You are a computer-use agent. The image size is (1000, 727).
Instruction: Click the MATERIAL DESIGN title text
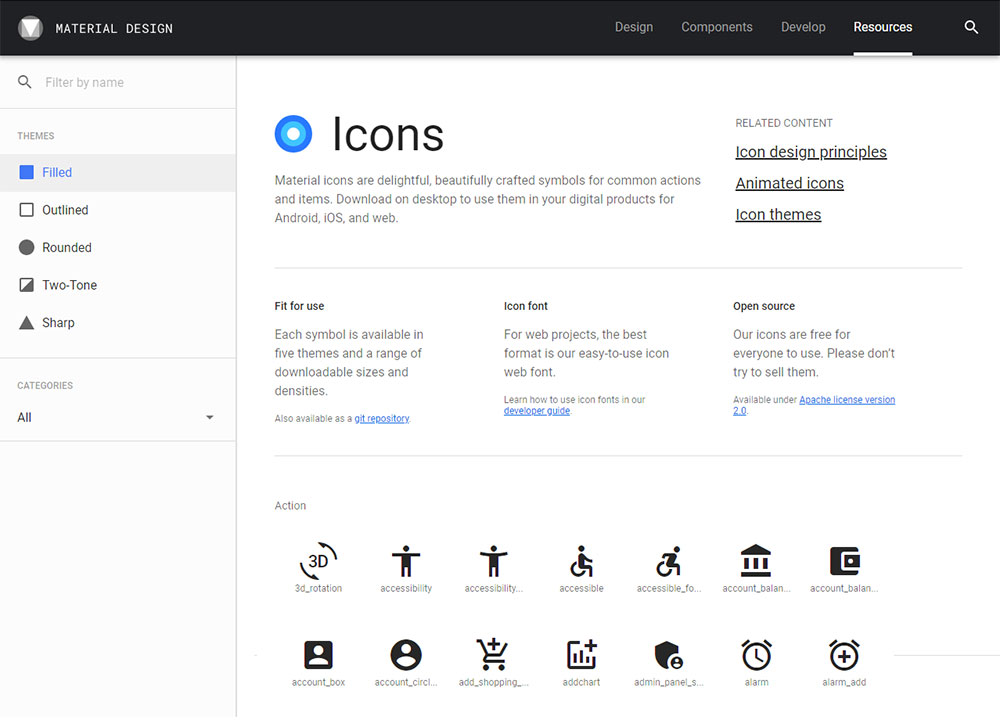(114, 28)
